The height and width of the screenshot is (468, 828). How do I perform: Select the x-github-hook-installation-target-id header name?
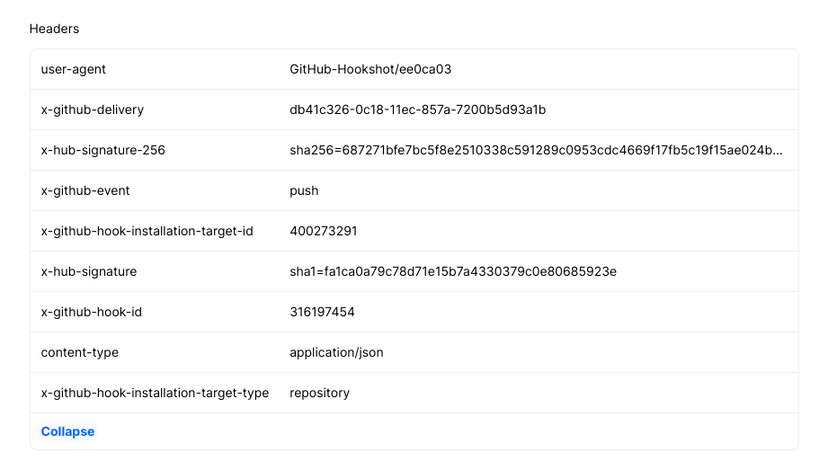[147, 231]
